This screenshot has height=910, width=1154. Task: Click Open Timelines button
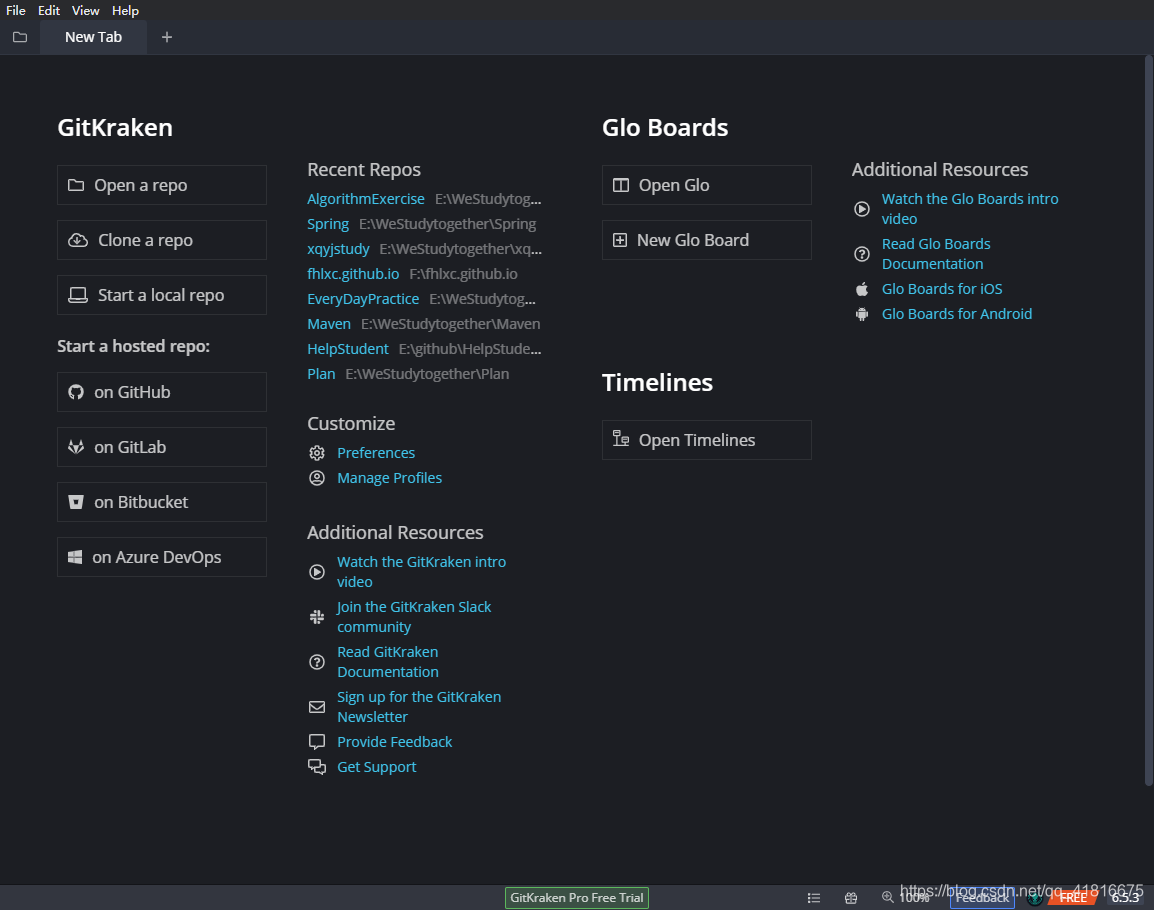(x=707, y=440)
